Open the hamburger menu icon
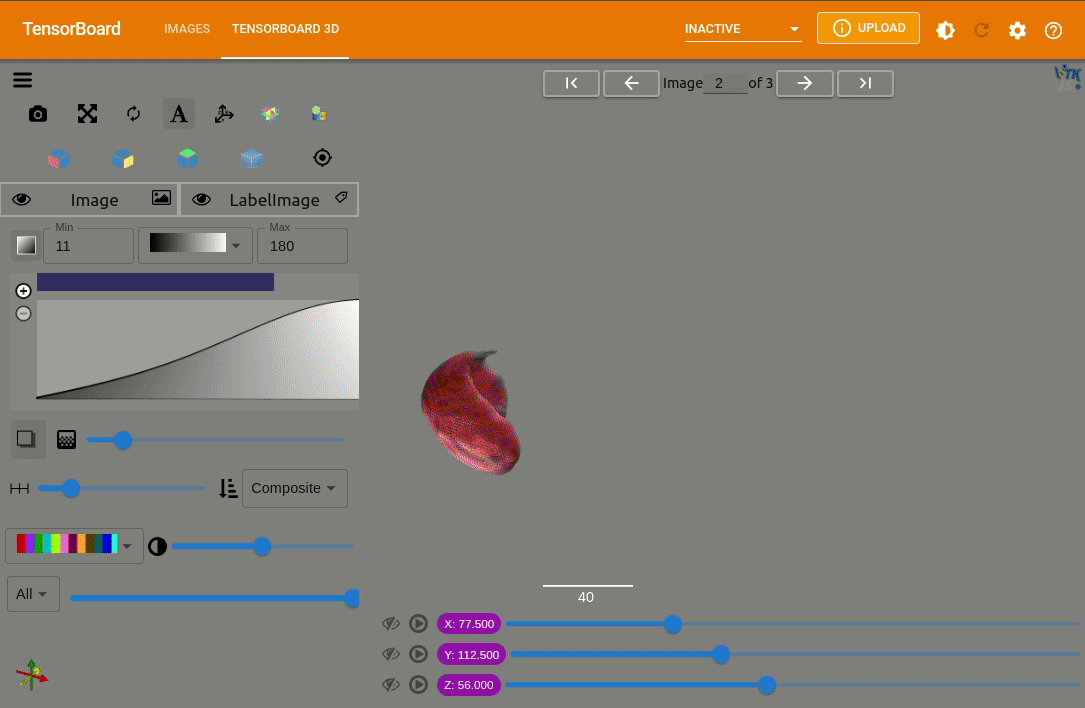 coord(22,80)
